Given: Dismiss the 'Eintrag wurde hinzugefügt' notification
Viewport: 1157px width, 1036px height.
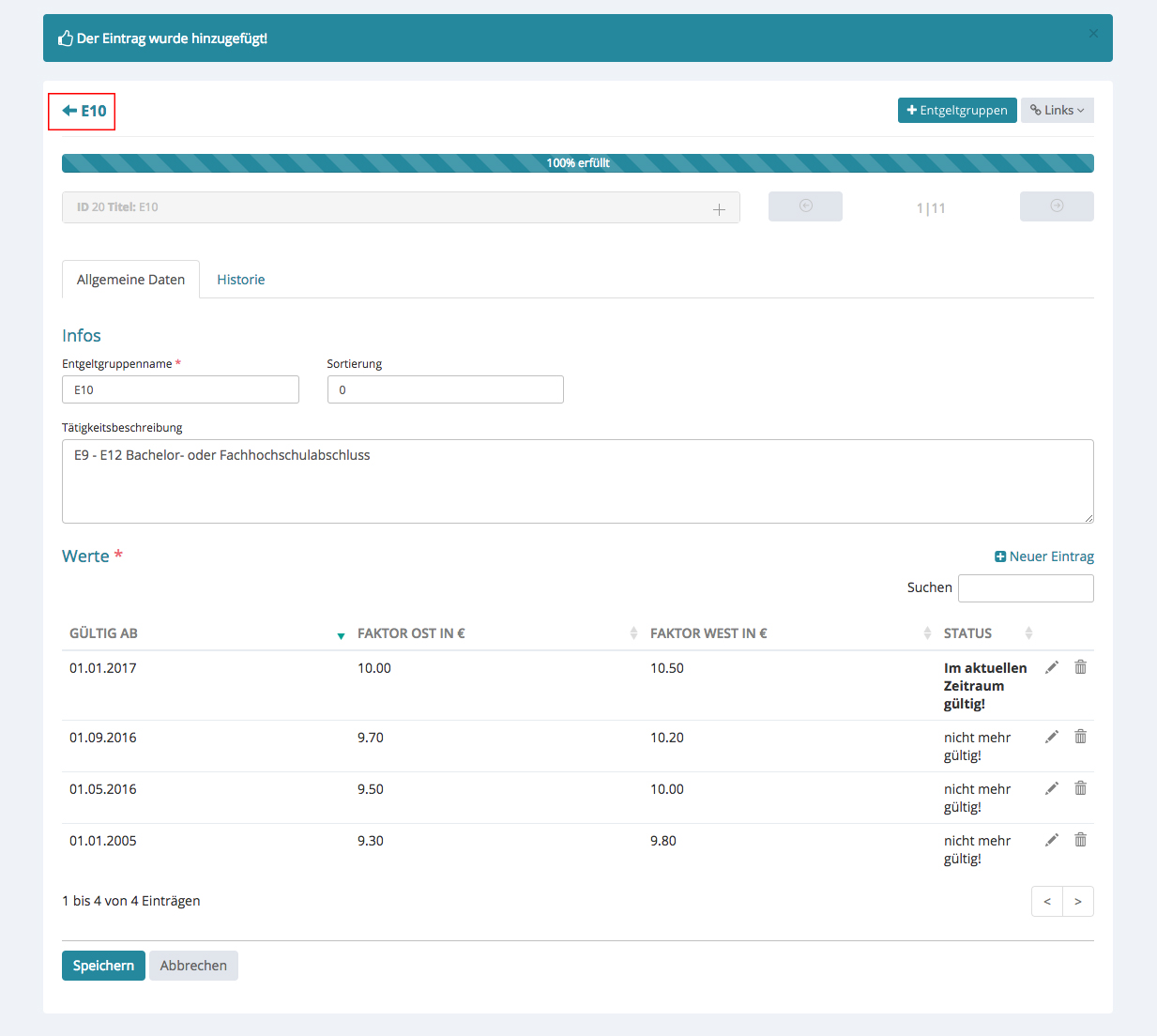Looking at the screenshot, I should tap(1093, 34).
